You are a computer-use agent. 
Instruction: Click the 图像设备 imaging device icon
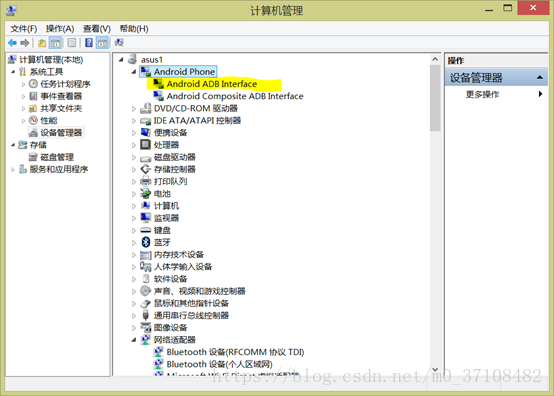146,328
